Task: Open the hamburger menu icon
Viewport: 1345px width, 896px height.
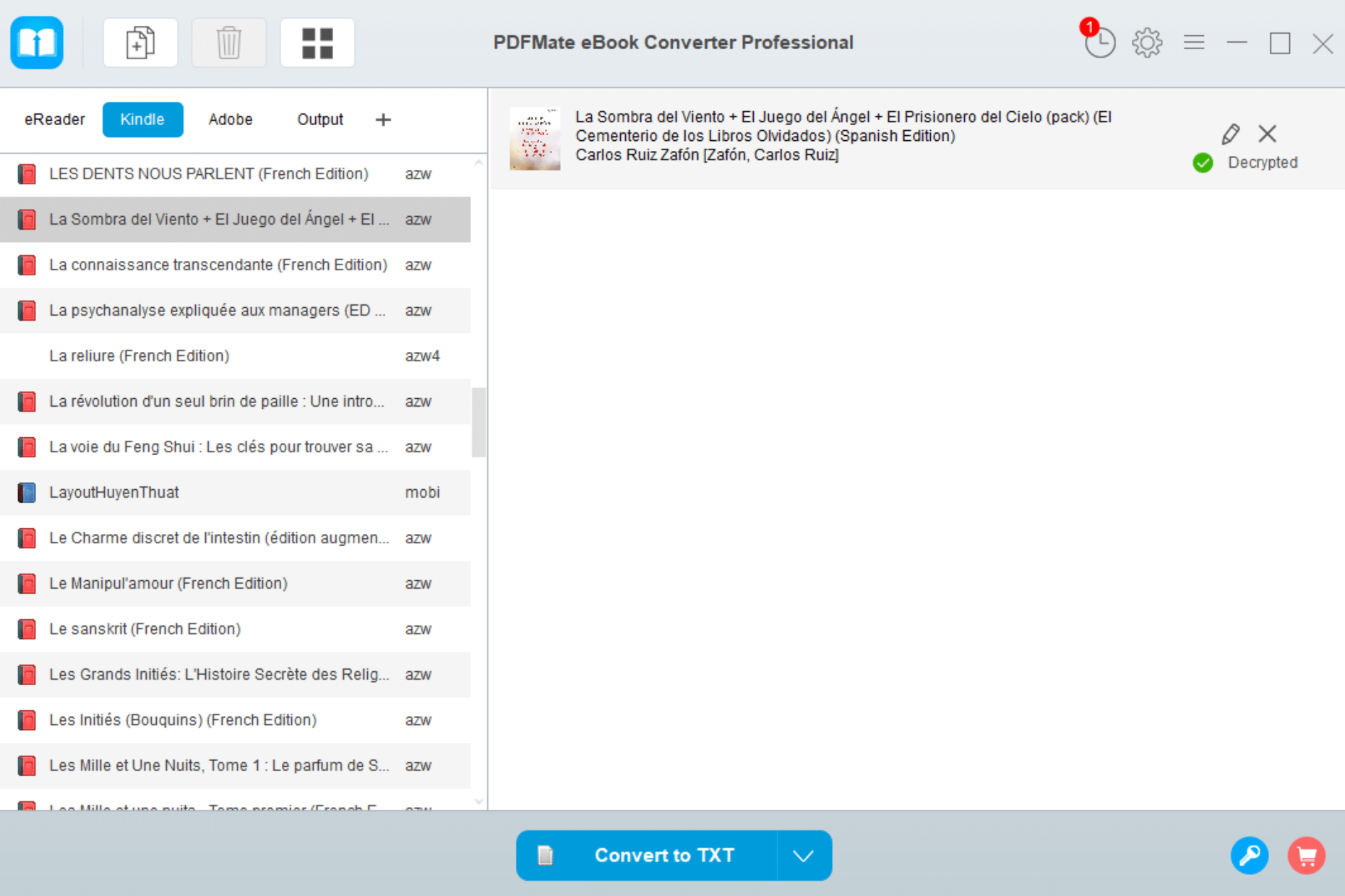Action: 1194,43
